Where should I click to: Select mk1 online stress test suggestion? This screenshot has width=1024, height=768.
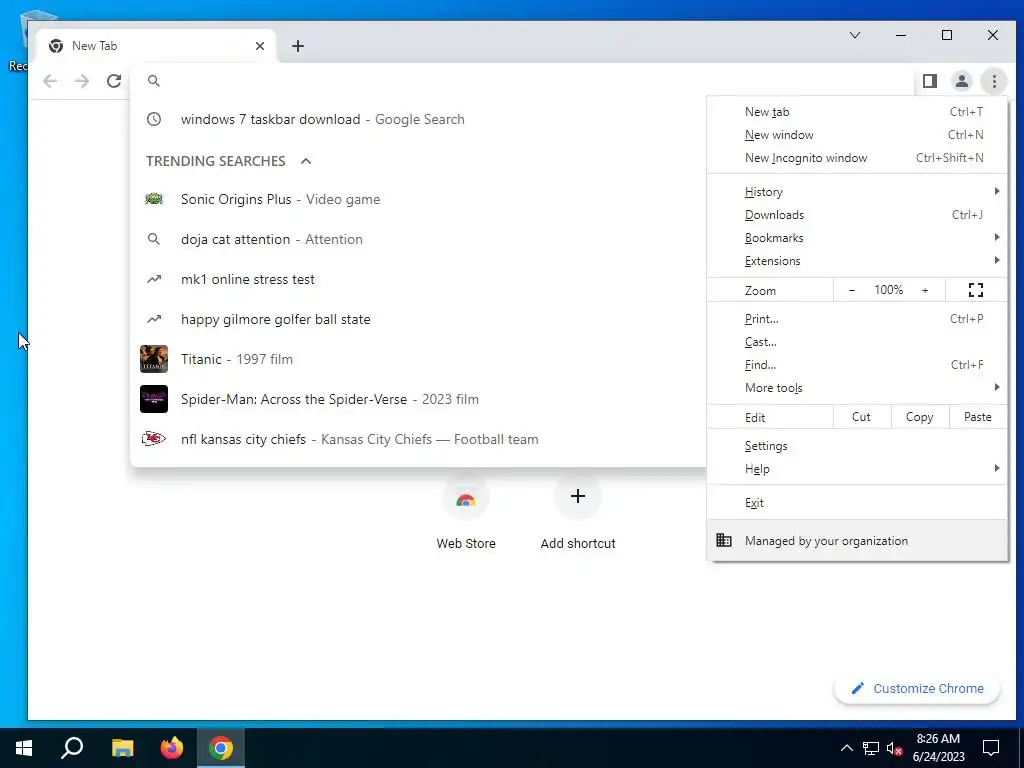click(418, 280)
